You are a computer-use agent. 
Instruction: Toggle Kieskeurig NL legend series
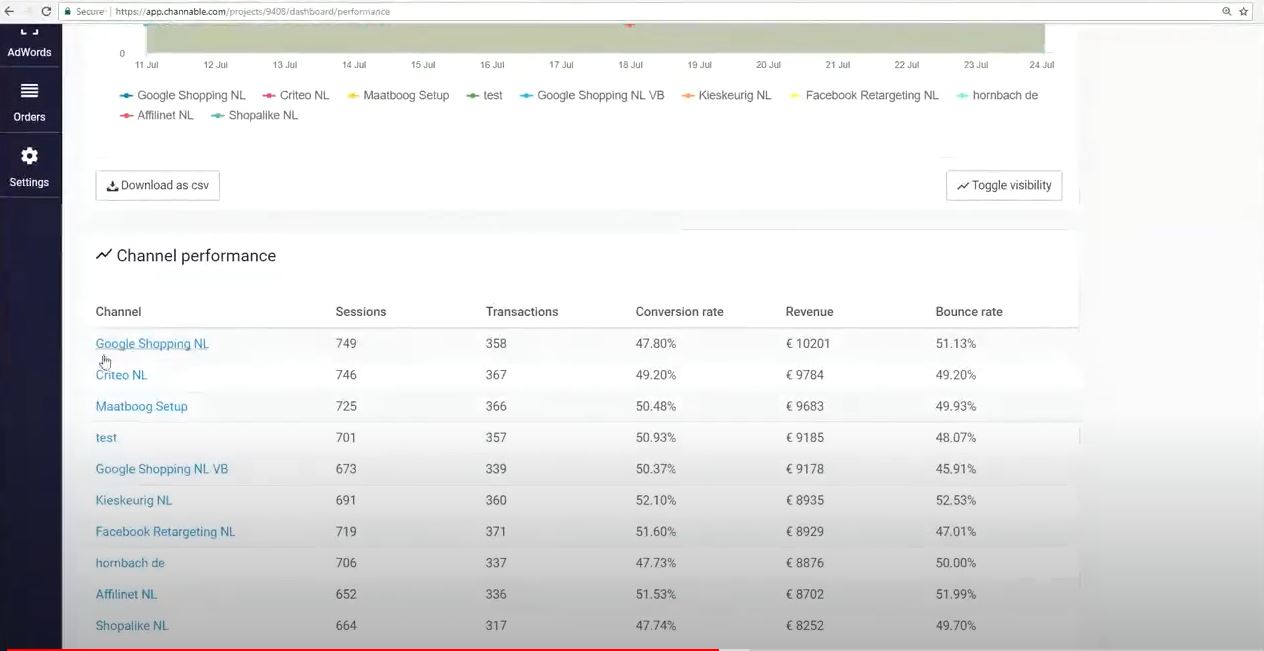coord(727,95)
